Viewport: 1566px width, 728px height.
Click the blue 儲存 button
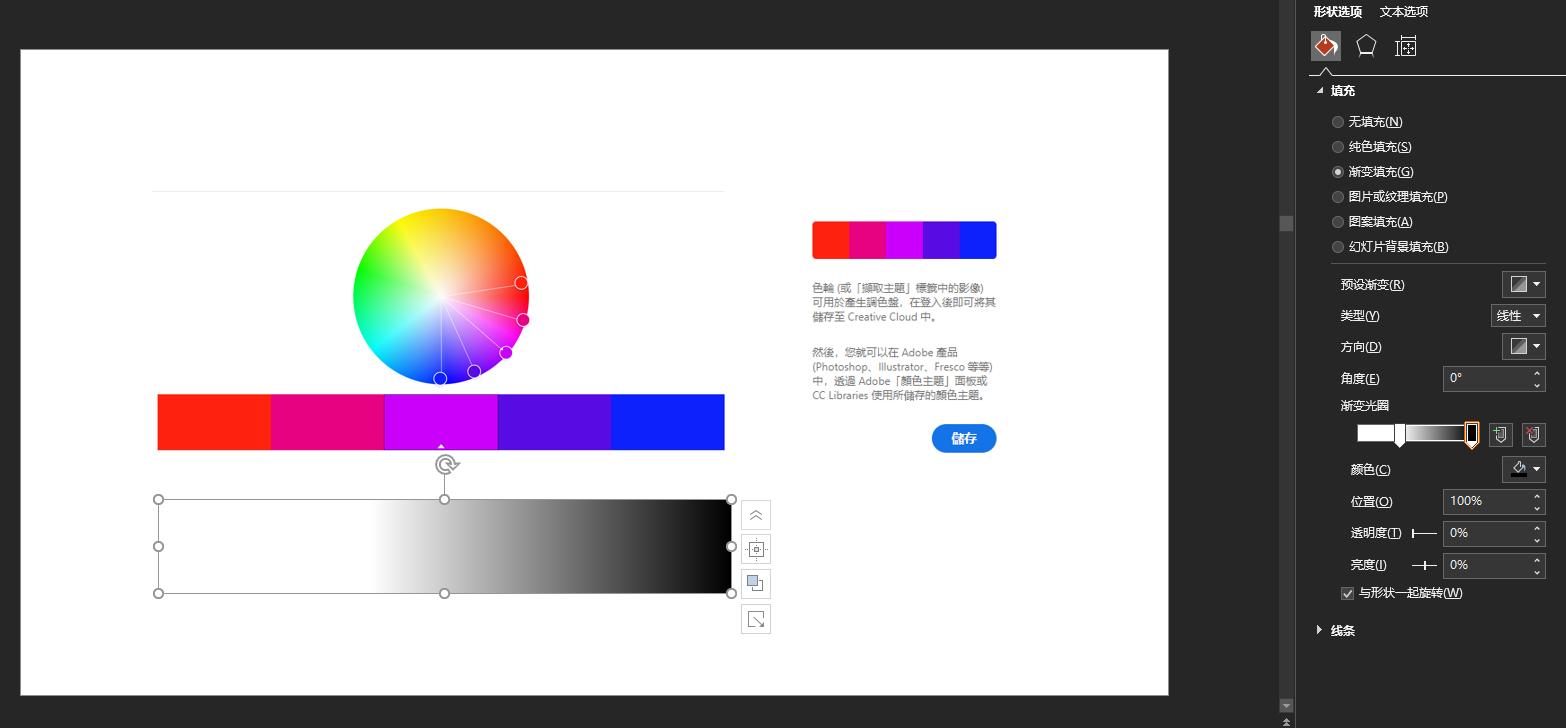(x=964, y=438)
